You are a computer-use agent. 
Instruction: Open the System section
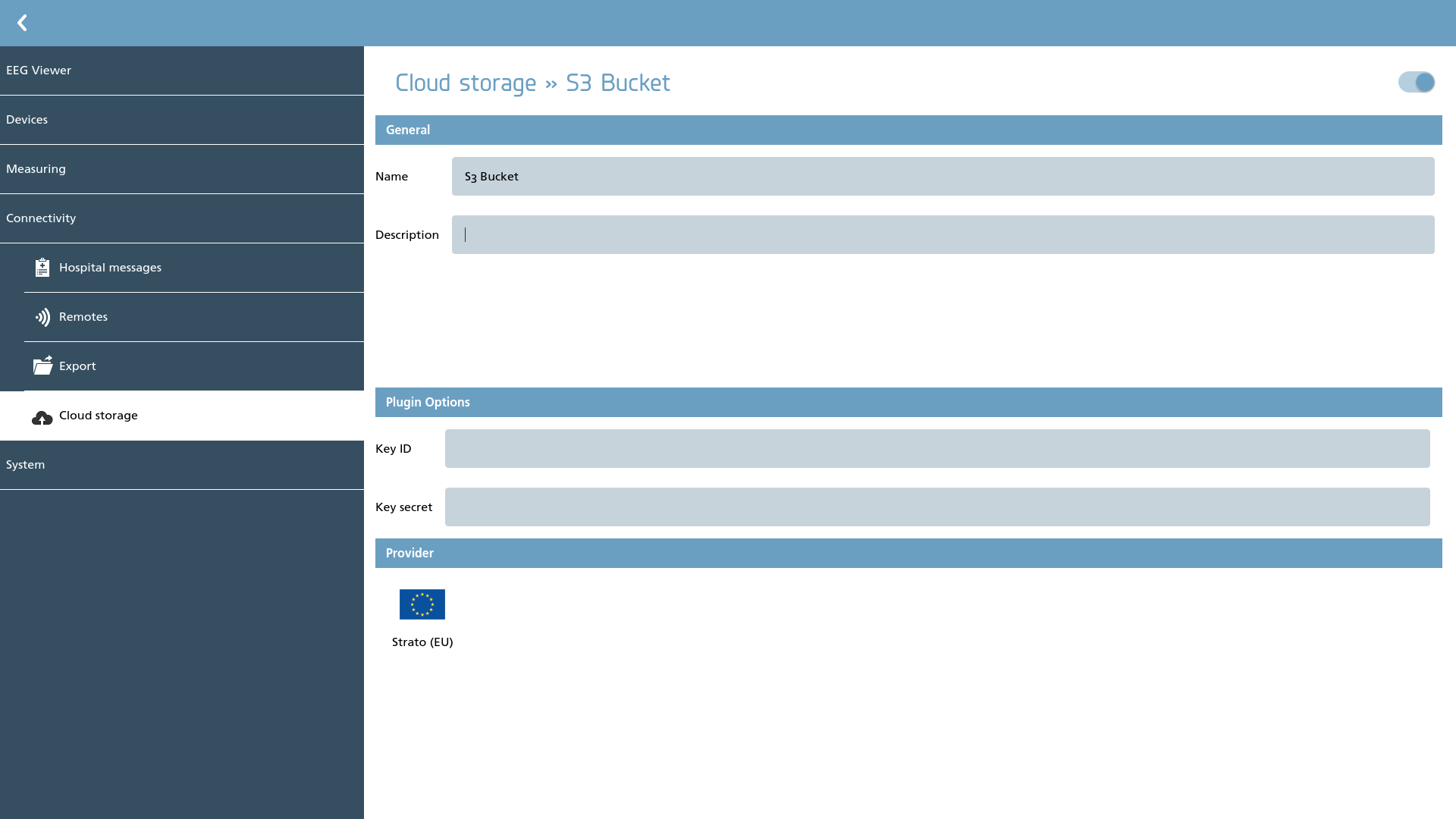click(182, 465)
